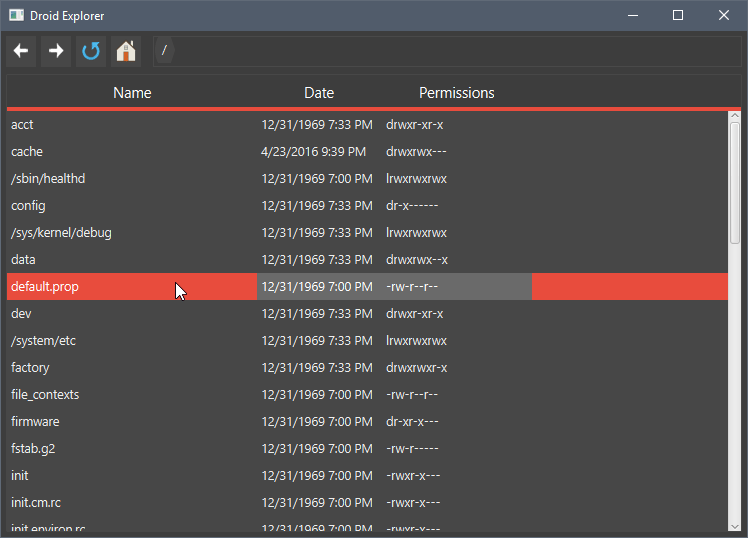Click permissions drwxrwx--- of cache

click(416, 152)
